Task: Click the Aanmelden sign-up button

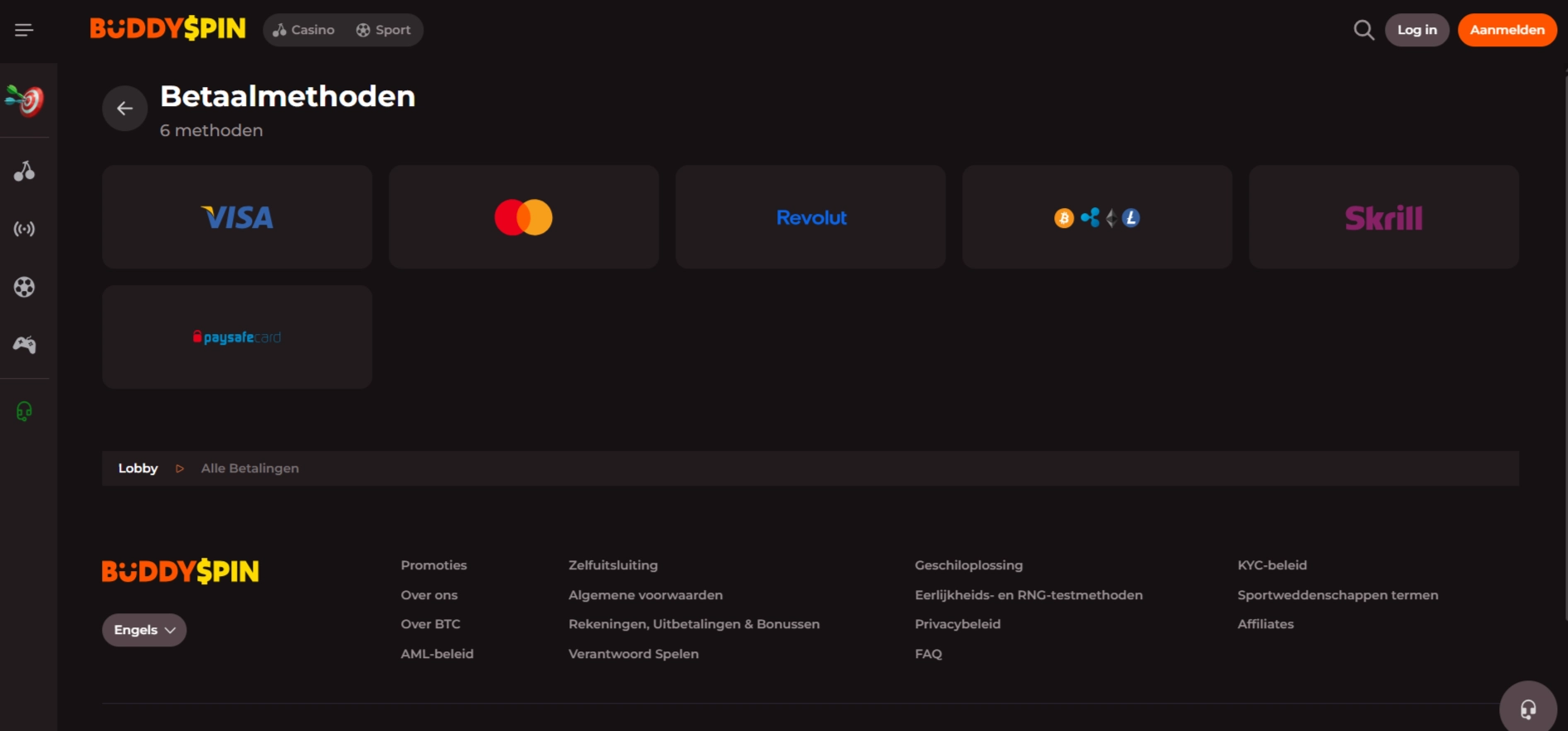Action: point(1507,30)
